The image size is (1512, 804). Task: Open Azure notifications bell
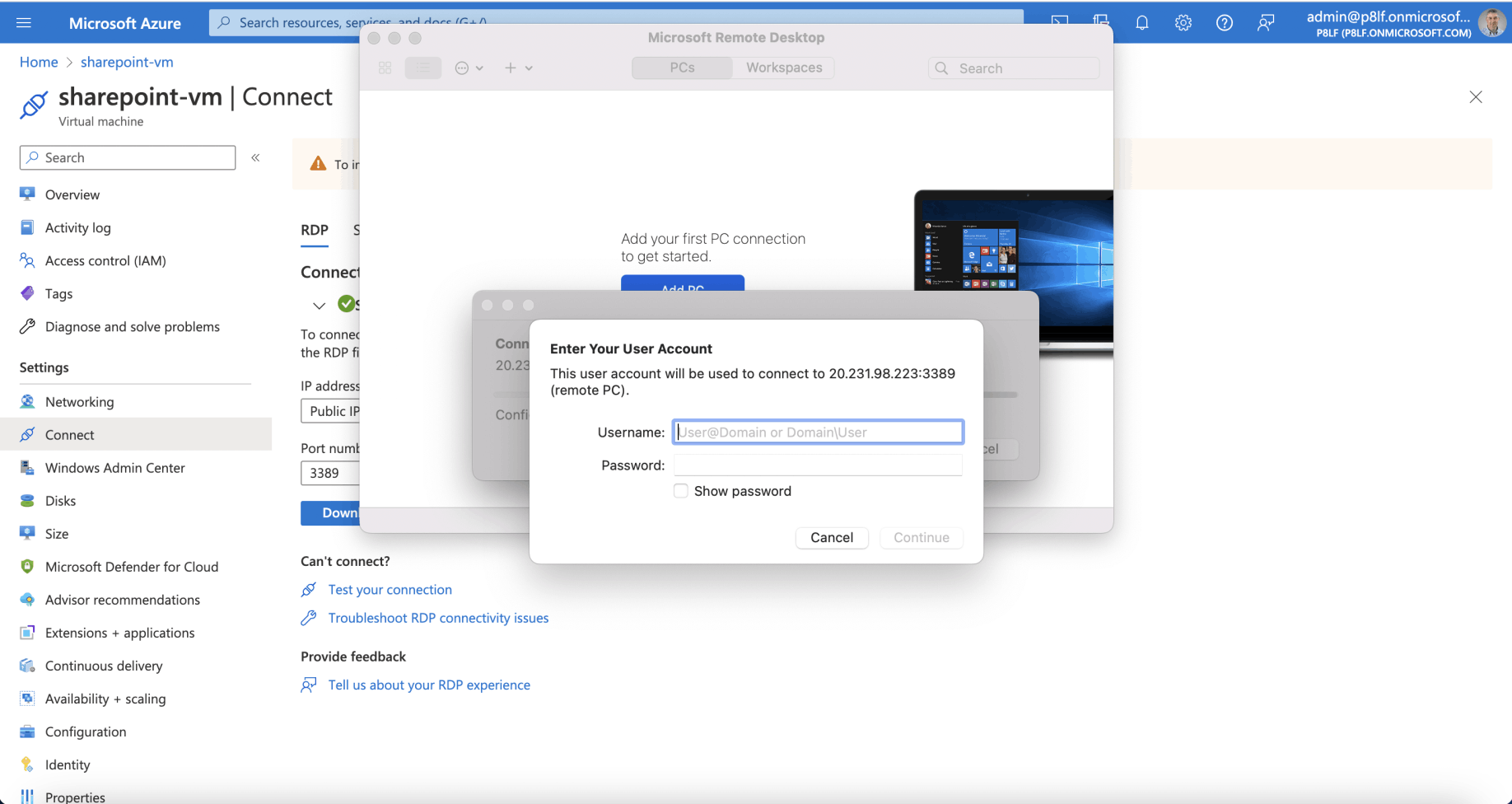[x=1141, y=23]
